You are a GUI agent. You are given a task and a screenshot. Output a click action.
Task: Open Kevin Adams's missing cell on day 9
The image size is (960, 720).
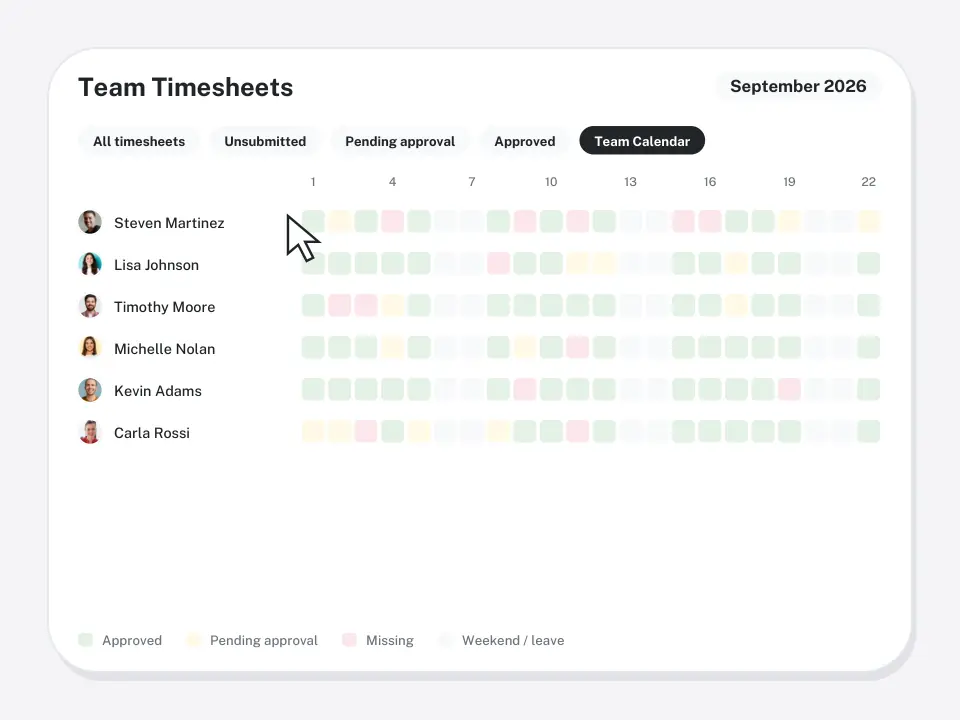525,389
